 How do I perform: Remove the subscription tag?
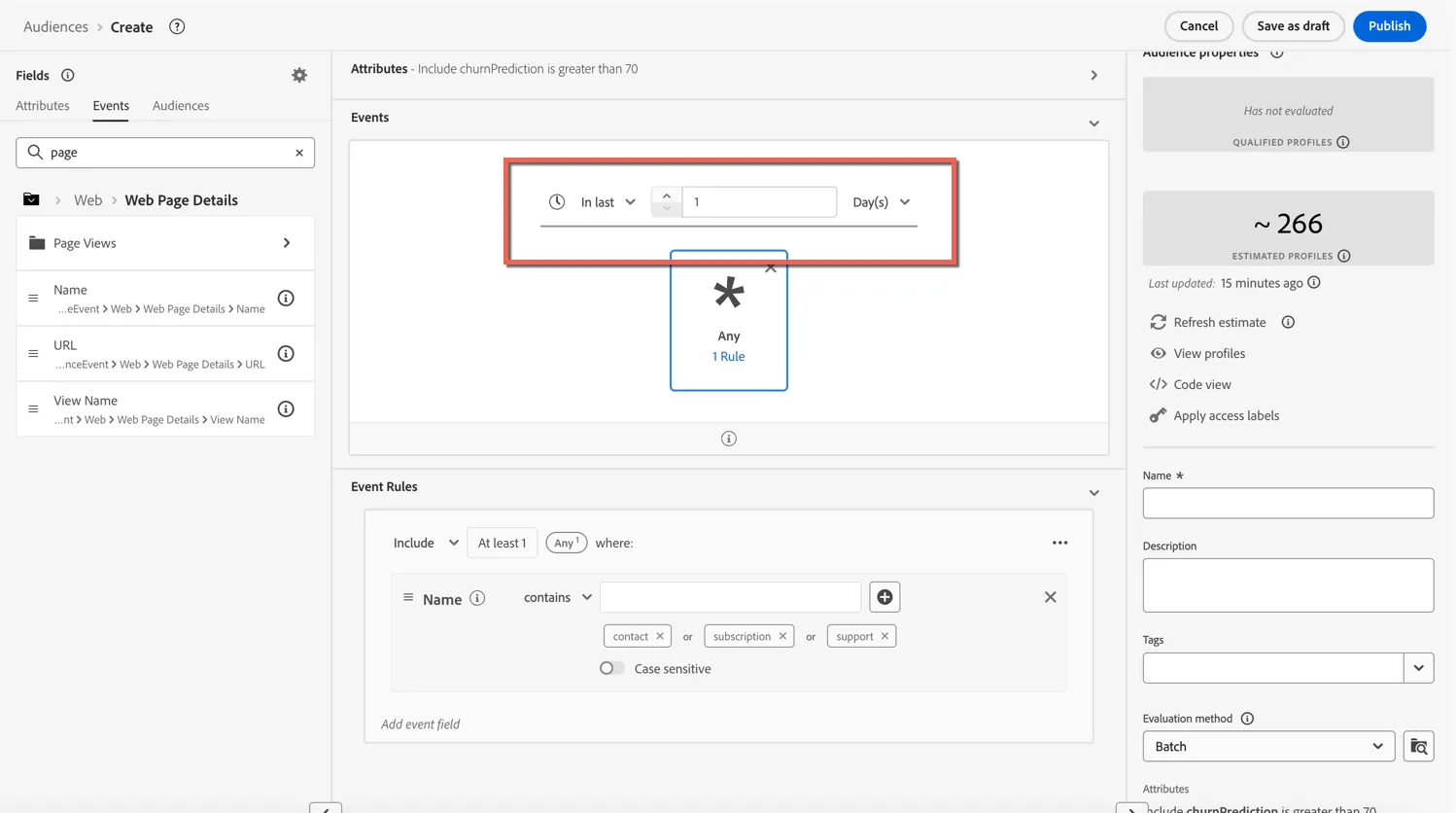782,636
